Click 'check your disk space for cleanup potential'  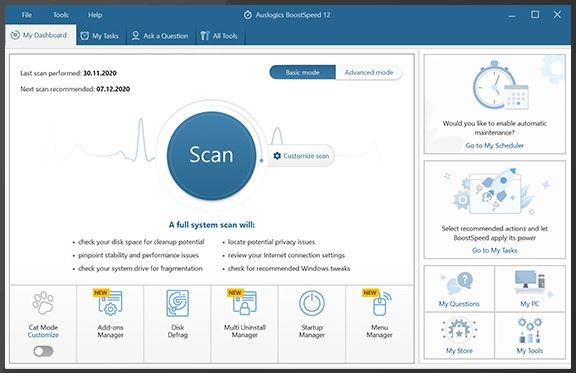[141, 242]
